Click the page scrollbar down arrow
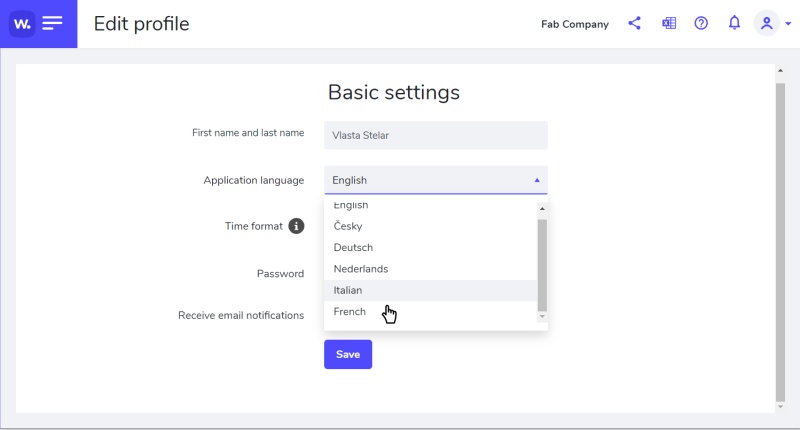Screen dimensions: 800x430 [x=780, y=406]
